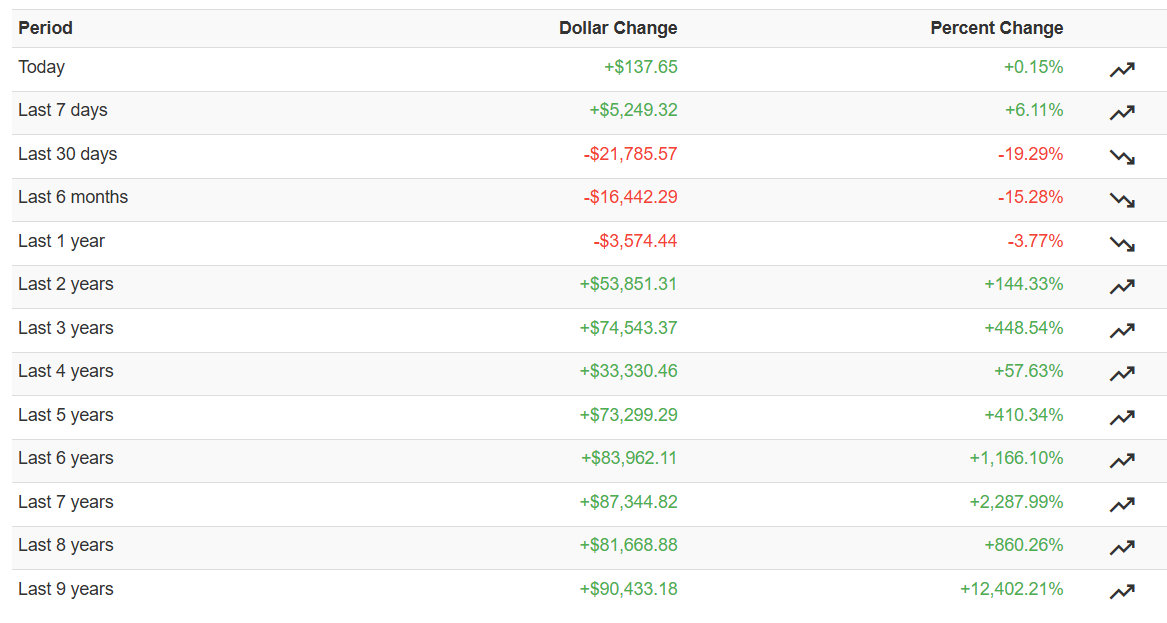Click the trend-up icon for Last 7 days
This screenshot has width=1167, height=623.
pyautogui.click(x=1122, y=112)
